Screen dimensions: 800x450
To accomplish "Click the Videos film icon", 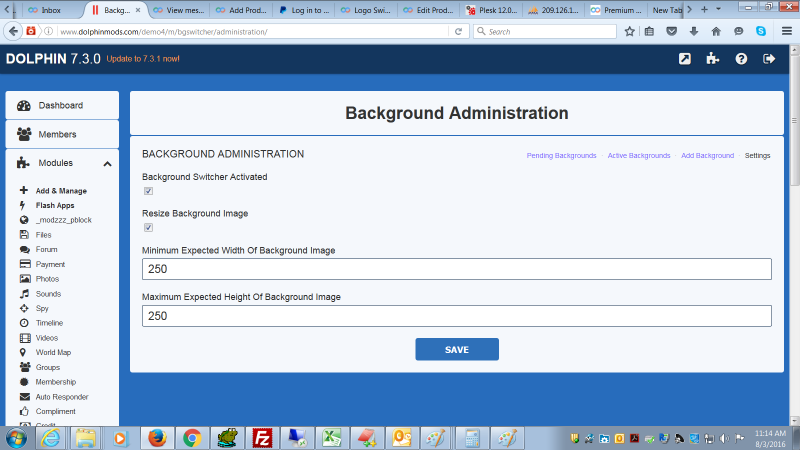I will click(x=25, y=338).
